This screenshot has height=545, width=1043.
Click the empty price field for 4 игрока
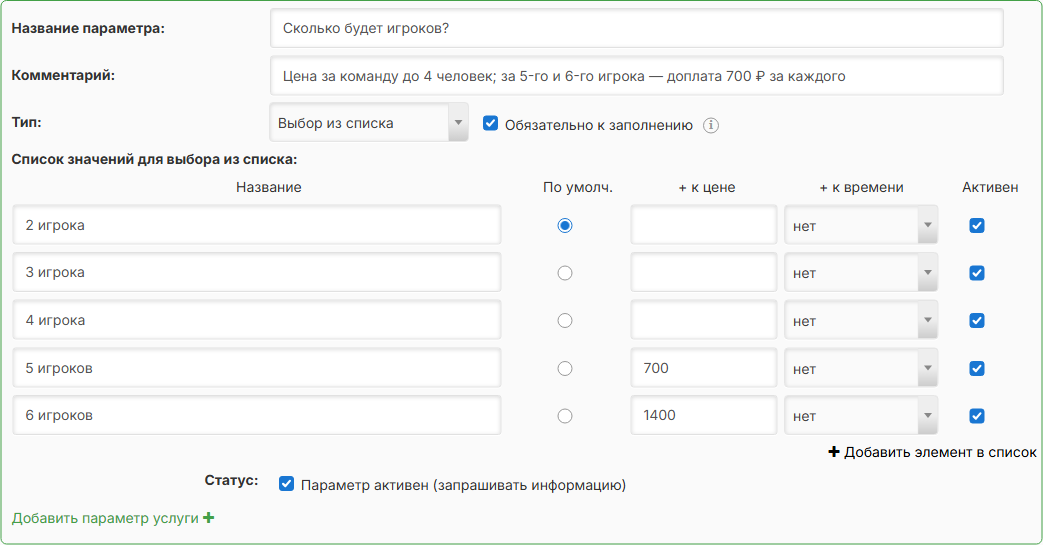coord(704,320)
